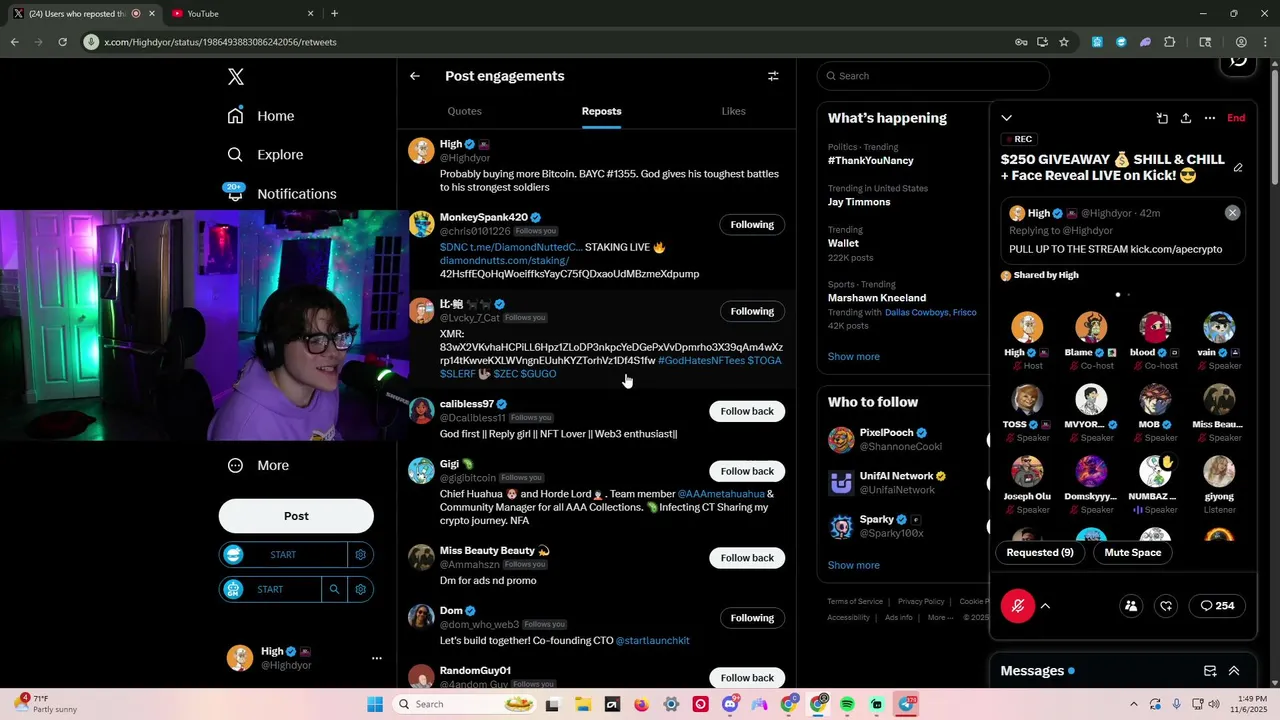Click the magnifier icon beside second START

point(335,589)
